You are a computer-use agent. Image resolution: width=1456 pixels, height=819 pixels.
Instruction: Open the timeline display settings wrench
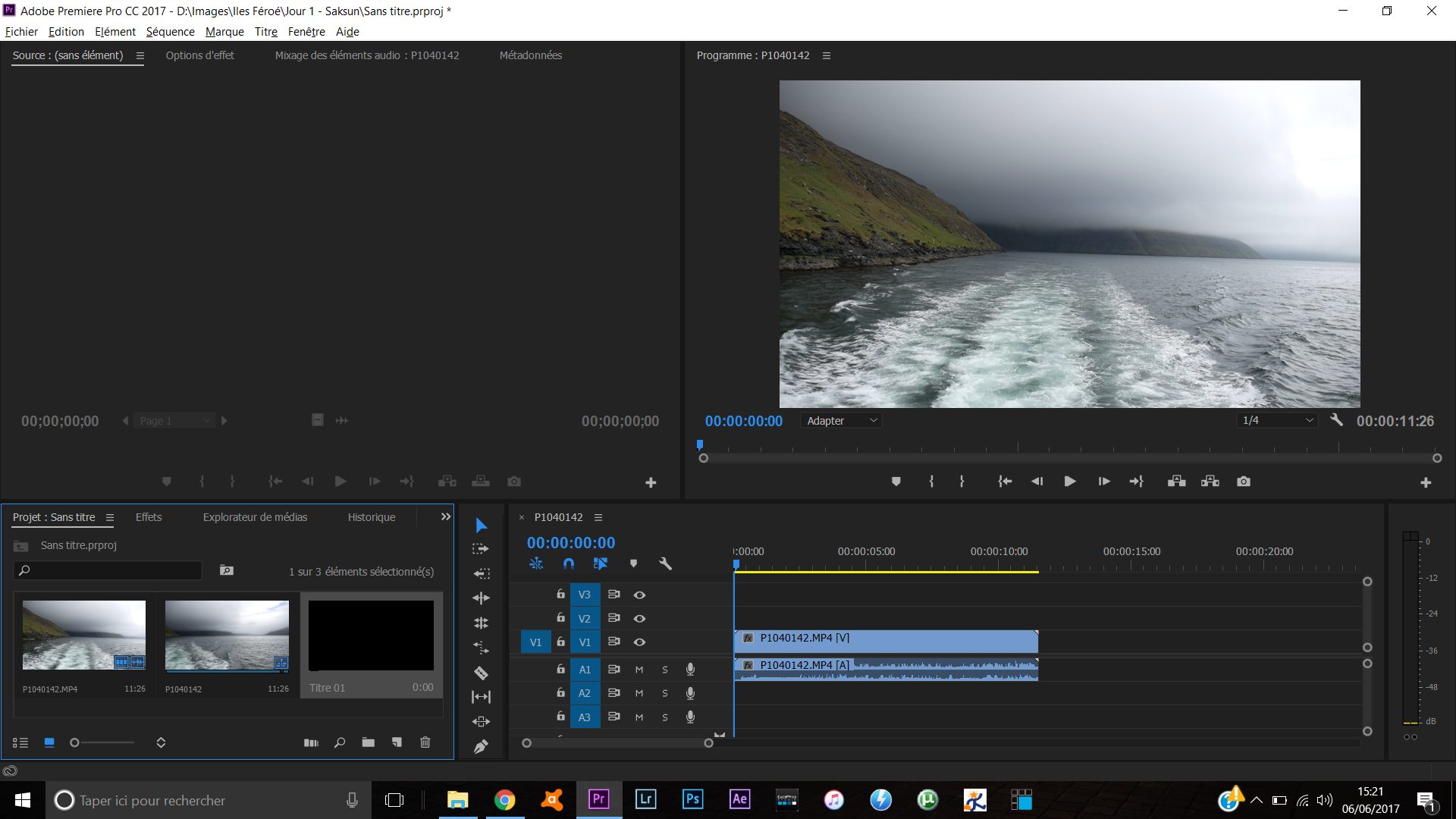coord(665,563)
